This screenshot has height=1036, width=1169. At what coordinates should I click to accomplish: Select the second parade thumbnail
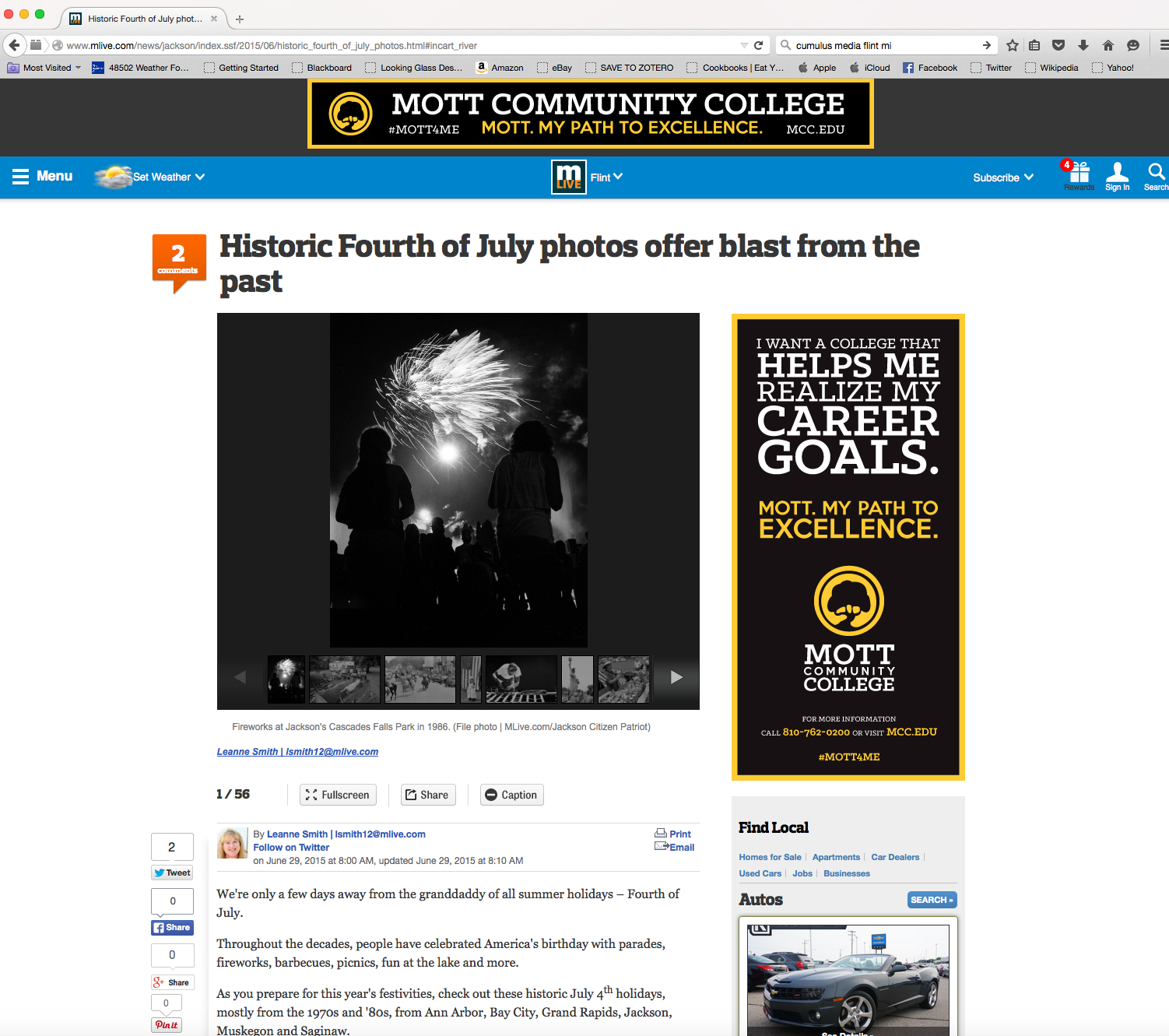click(420, 680)
